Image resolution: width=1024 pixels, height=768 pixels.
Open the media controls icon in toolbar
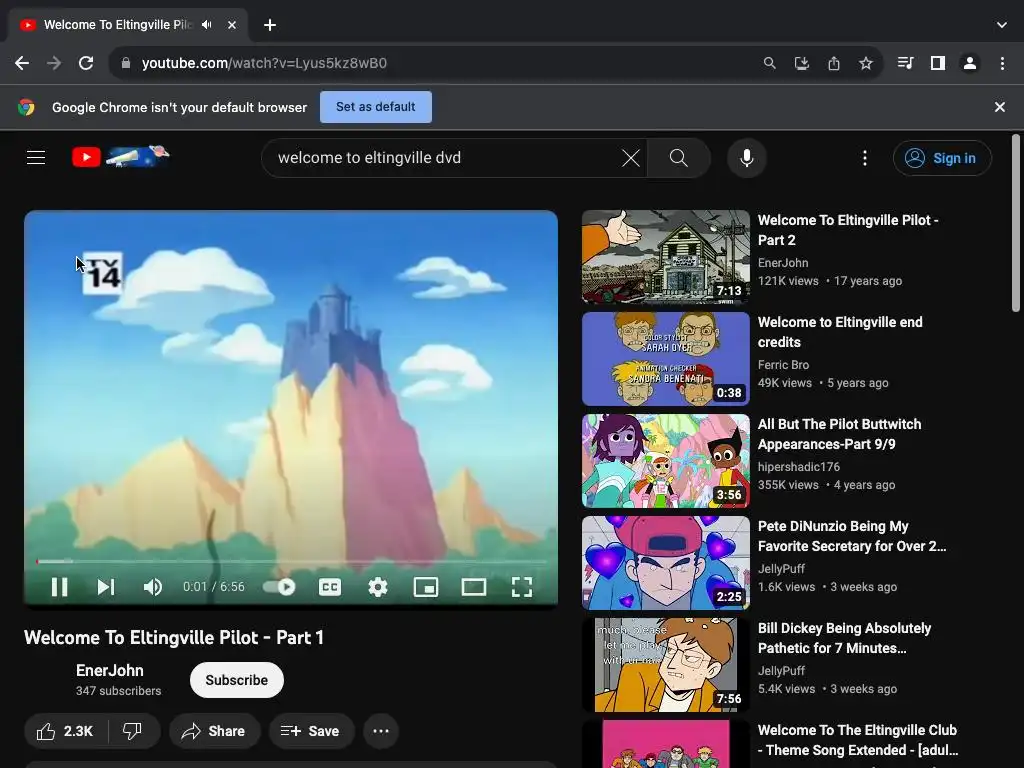click(905, 63)
